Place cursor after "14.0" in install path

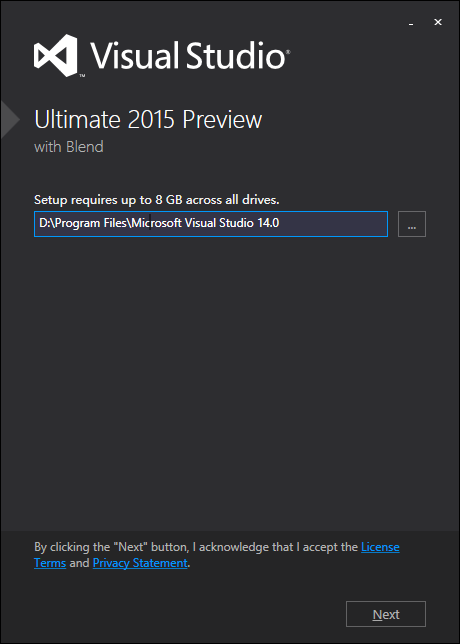(280, 223)
